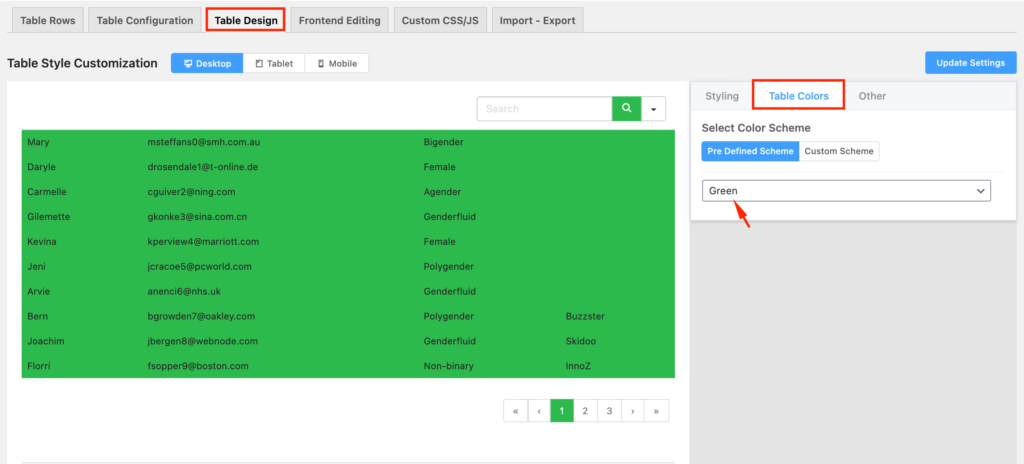
Task: Click the green search magnifier button
Action: [626, 109]
